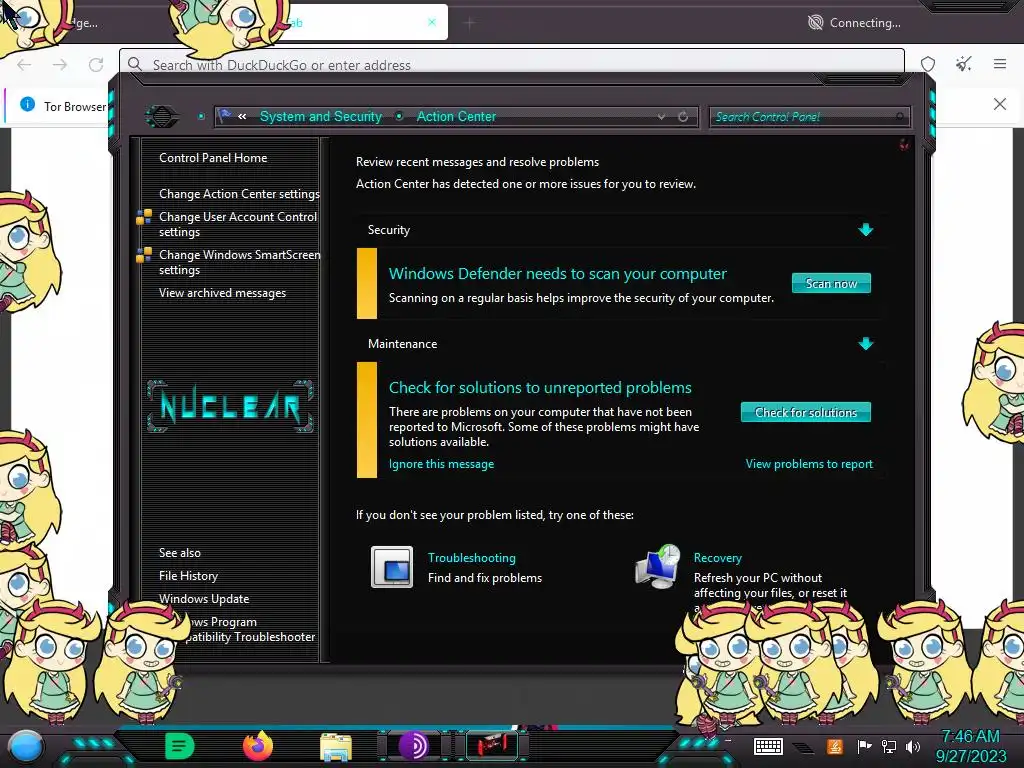
Task: Open Change Windows SmartScreen settings
Action: (x=239, y=262)
